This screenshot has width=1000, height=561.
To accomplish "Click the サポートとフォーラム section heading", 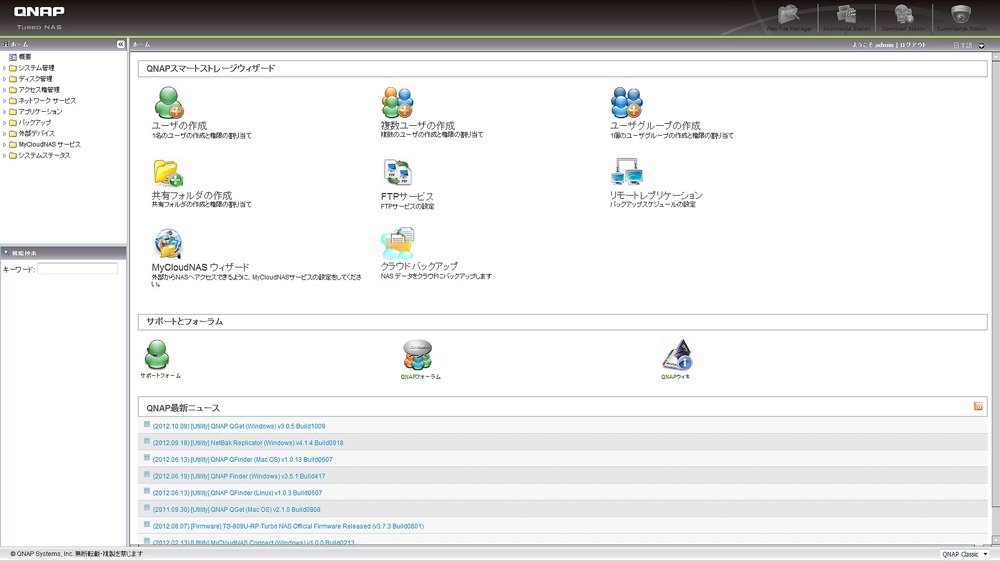I will [184, 321].
